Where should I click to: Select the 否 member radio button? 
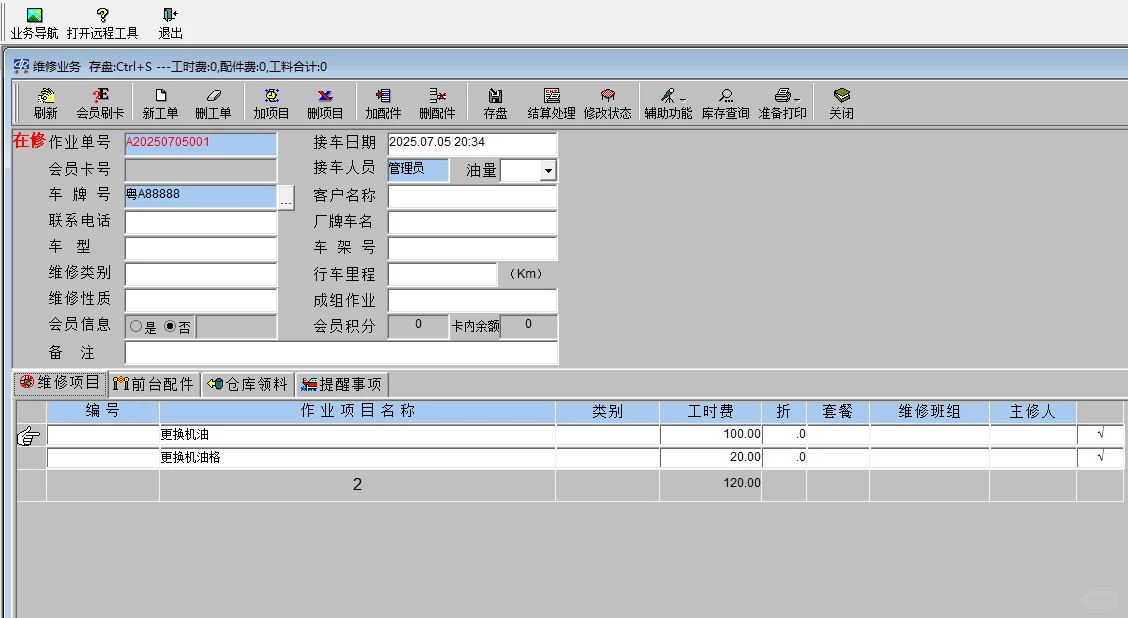(x=170, y=327)
